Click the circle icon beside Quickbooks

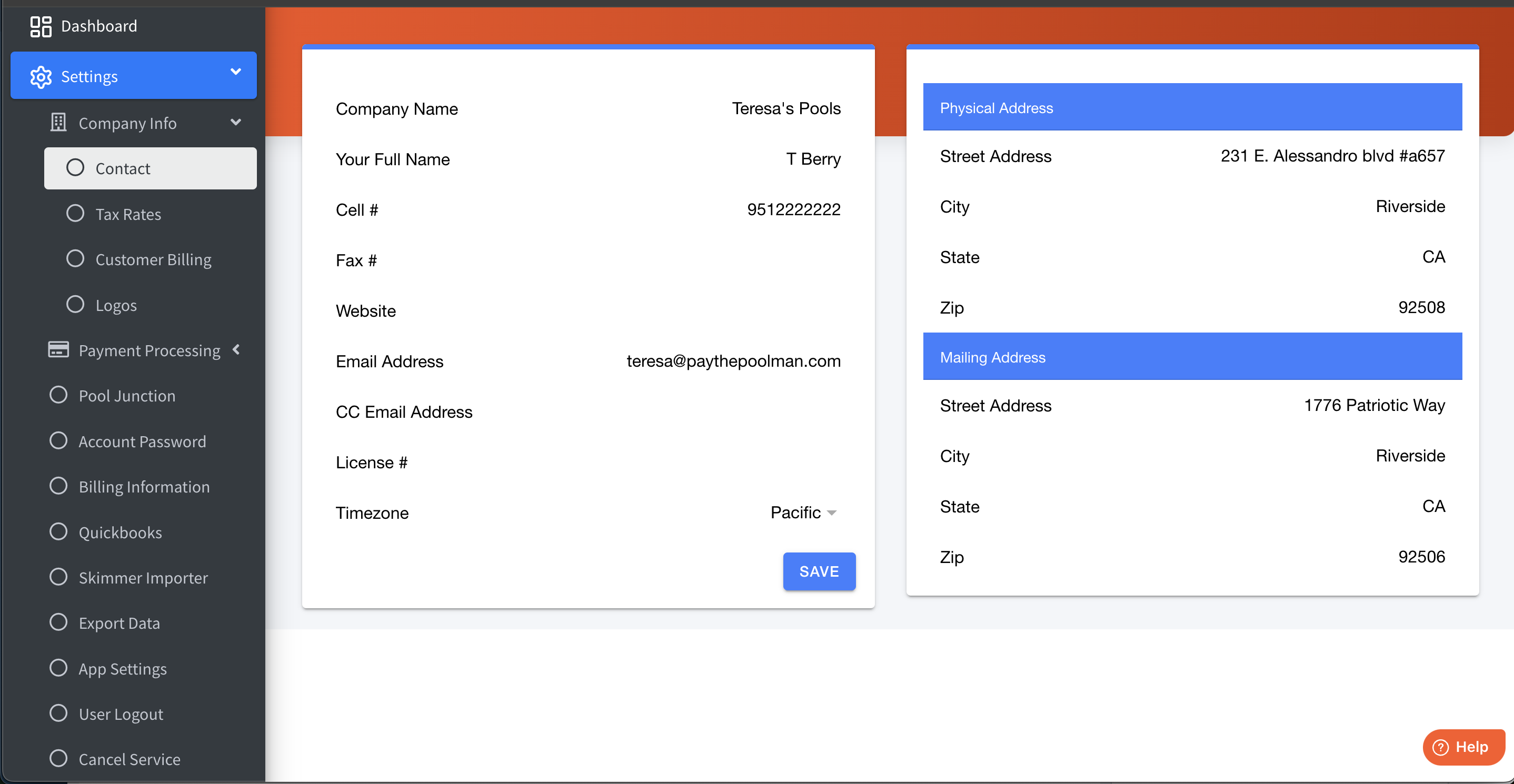point(58,531)
